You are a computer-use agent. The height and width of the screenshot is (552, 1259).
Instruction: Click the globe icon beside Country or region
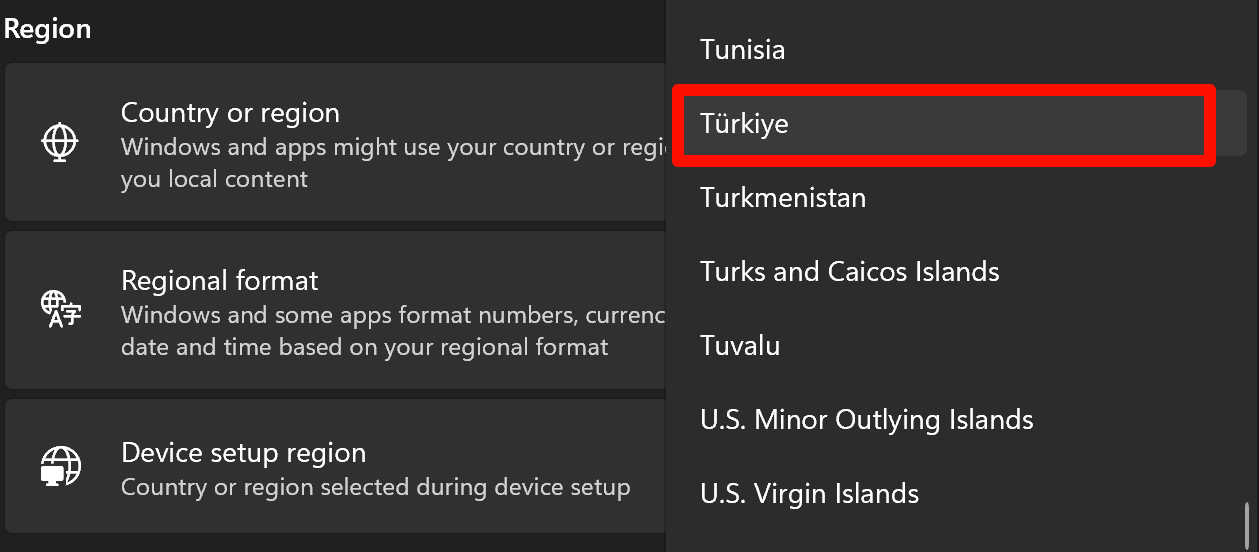(60, 143)
